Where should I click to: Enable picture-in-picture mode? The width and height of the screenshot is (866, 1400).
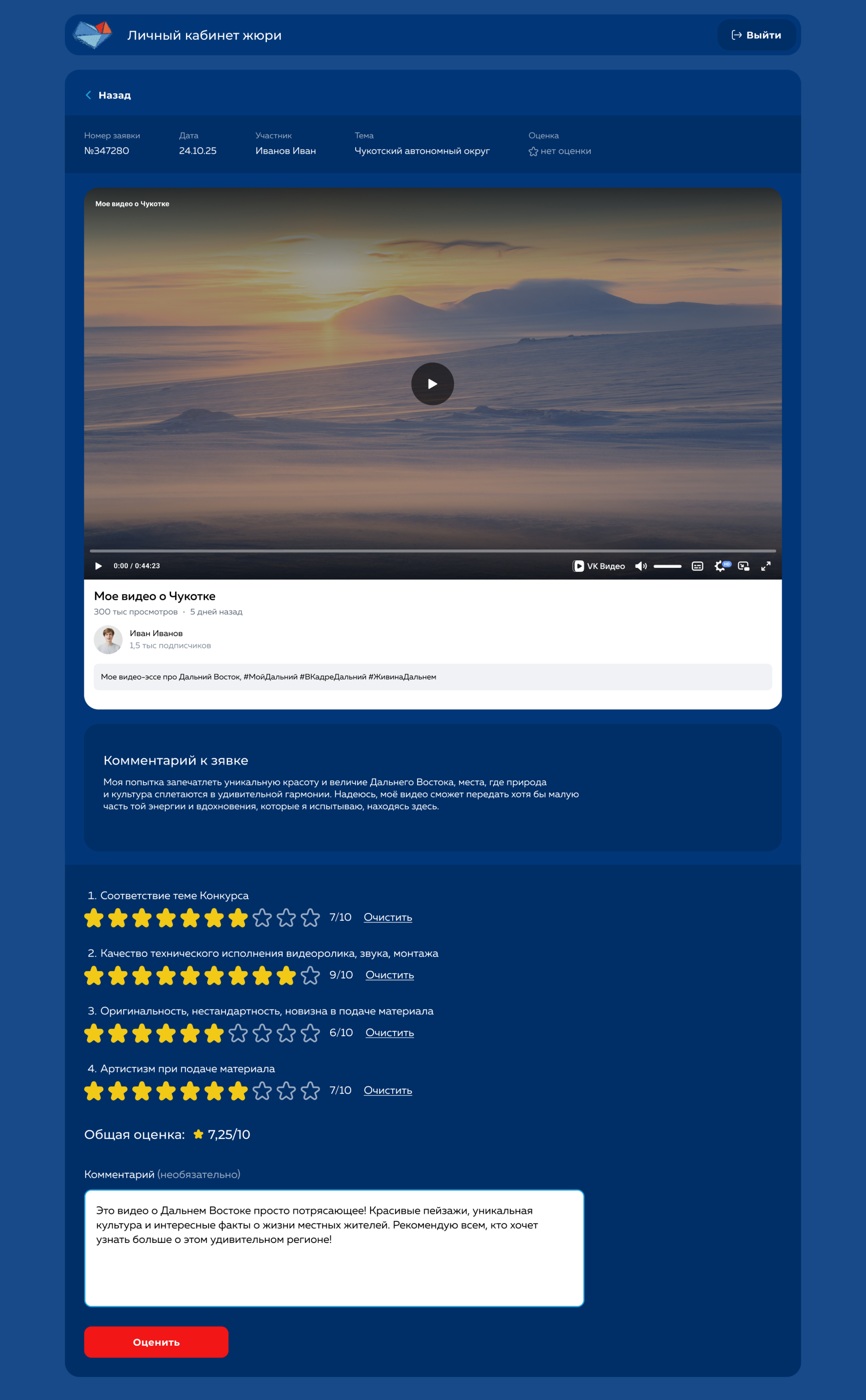point(743,566)
